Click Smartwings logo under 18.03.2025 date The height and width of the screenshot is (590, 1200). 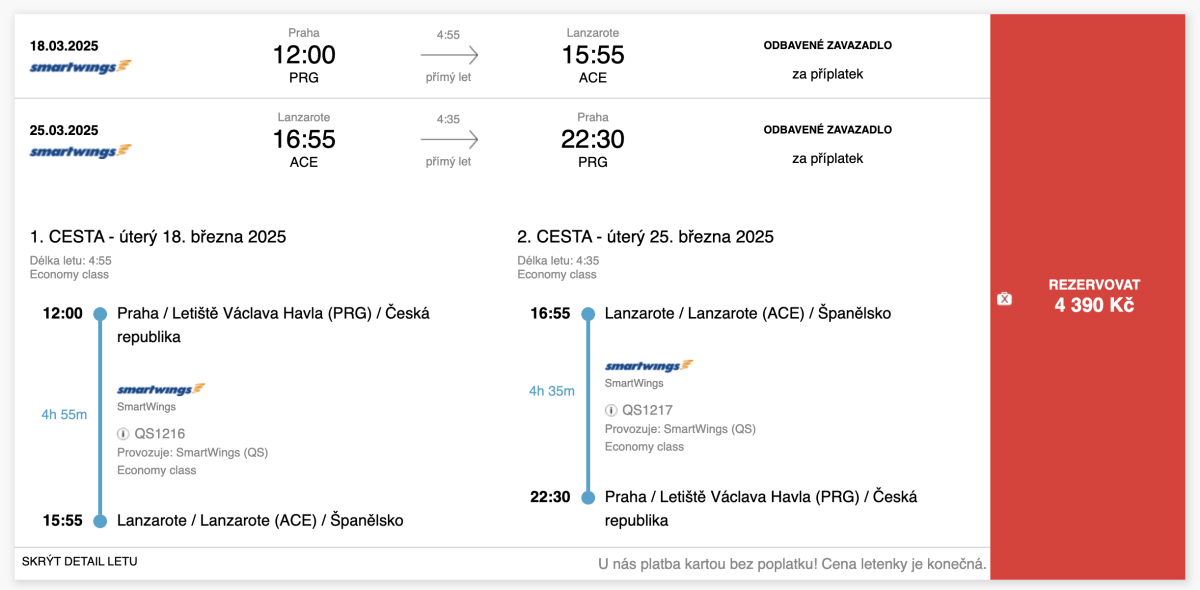pyautogui.click(x=81, y=67)
